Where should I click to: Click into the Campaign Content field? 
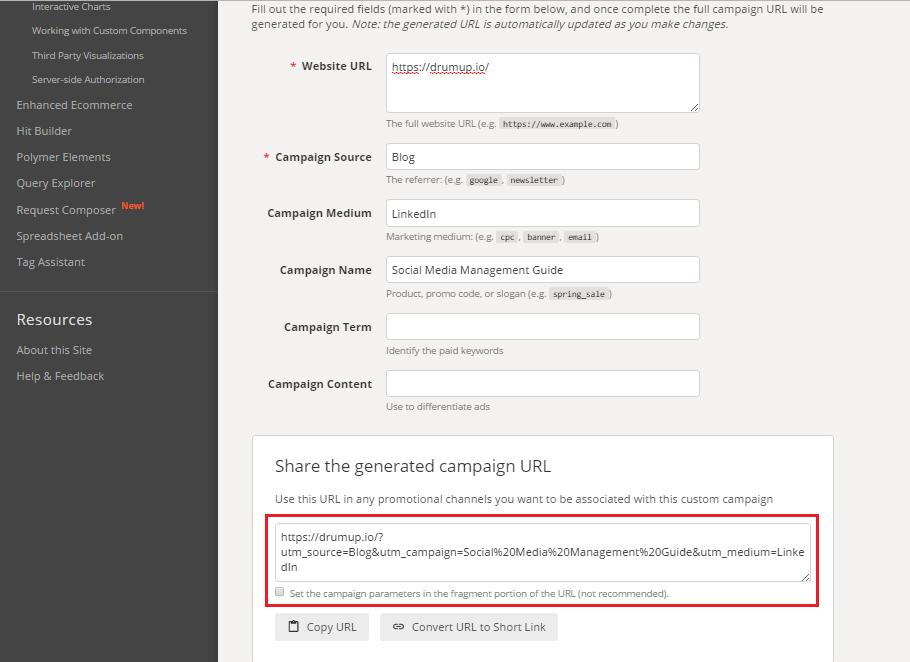(543, 384)
